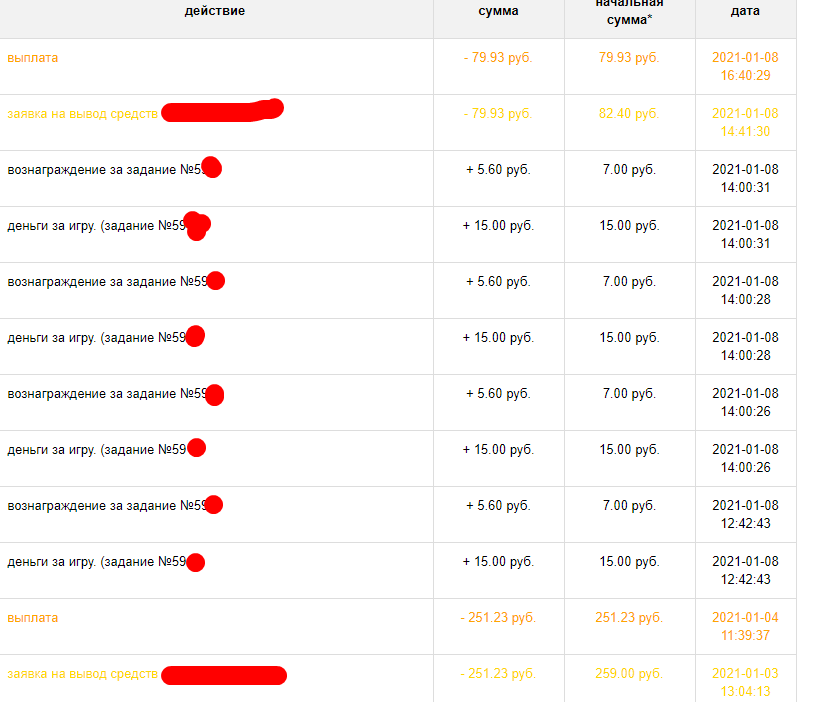Image resolution: width=814 pixels, height=702 pixels.
Task: Click the '- 79.93 руб.' amount in the 14:41:30 withdrawal row
Action: click(498, 114)
